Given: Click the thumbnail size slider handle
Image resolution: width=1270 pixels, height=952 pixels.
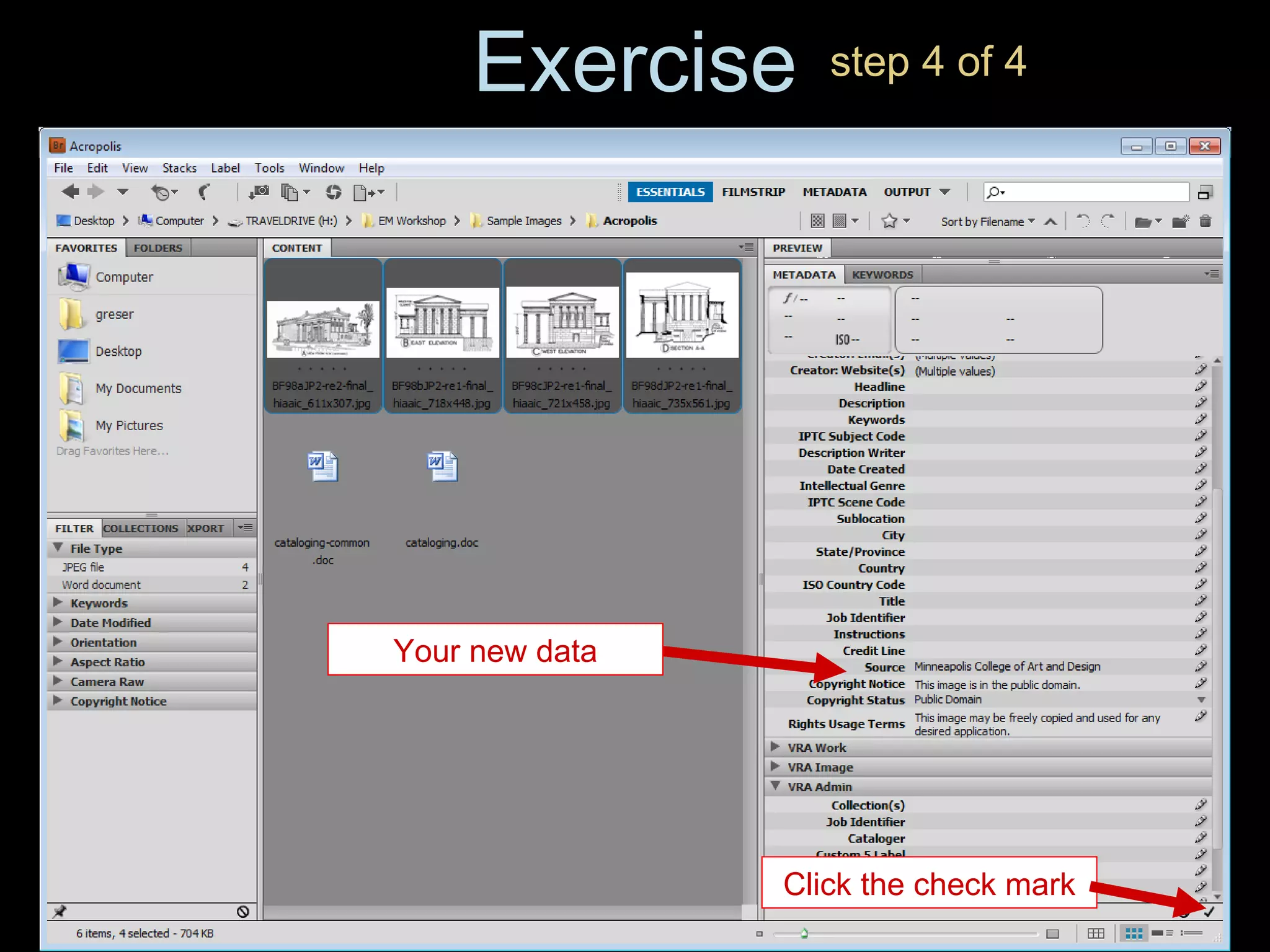Looking at the screenshot, I should (804, 933).
